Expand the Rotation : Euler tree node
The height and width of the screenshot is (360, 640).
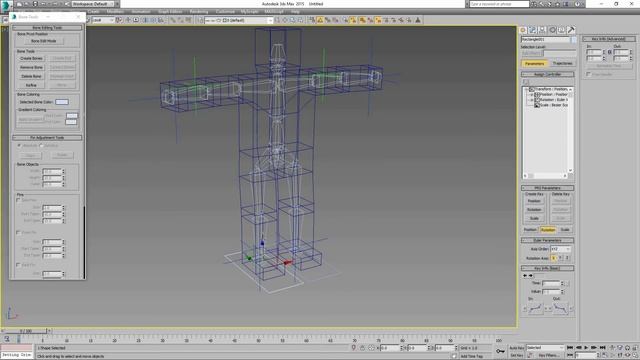pos(532,100)
